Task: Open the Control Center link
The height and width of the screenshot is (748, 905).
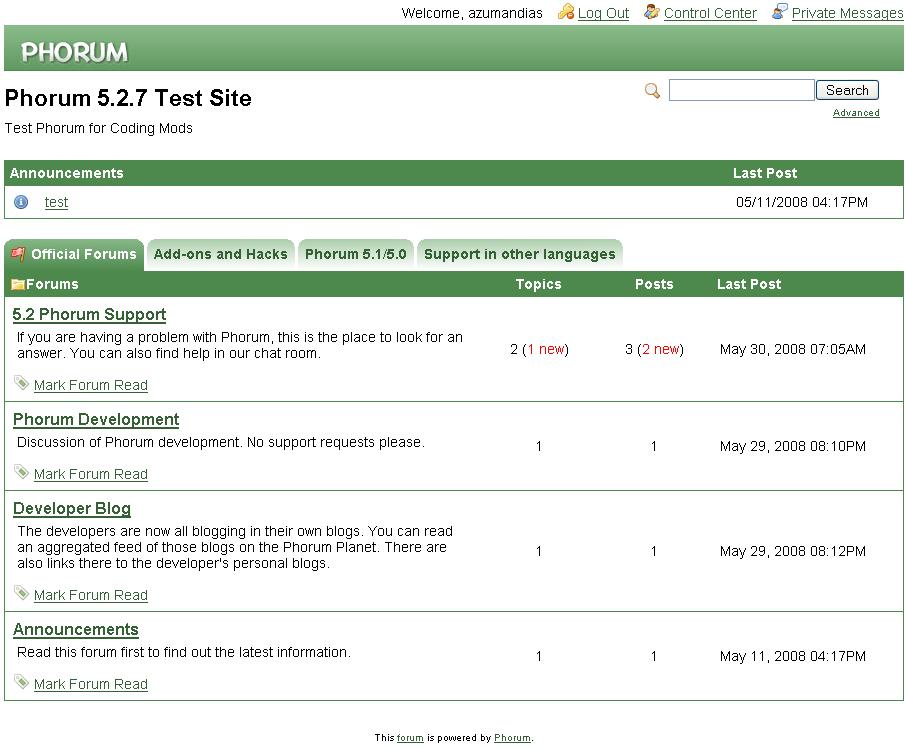Action: [x=710, y=13]
